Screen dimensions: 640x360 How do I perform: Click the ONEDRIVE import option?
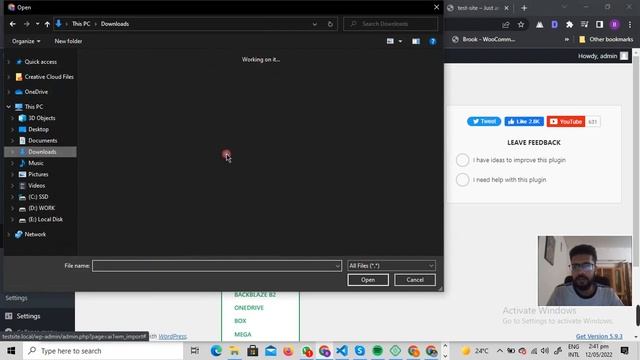click(249, 308)
